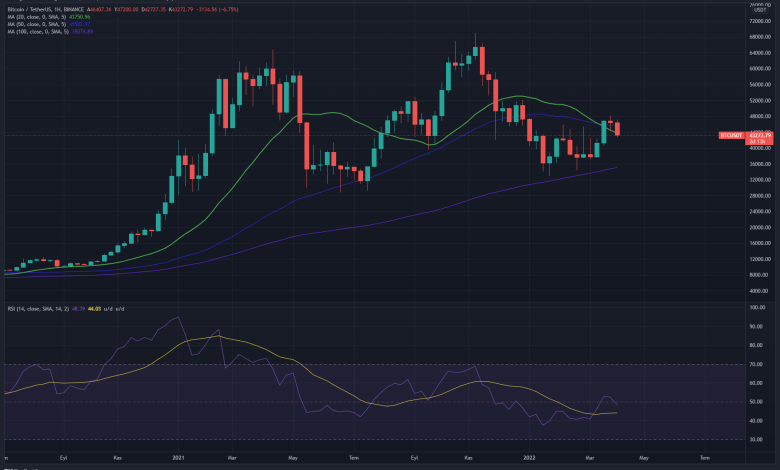Screen dimensions: 780x470
Task: Click the 32000.00 level on price axis
Action: tap(759, 180)
